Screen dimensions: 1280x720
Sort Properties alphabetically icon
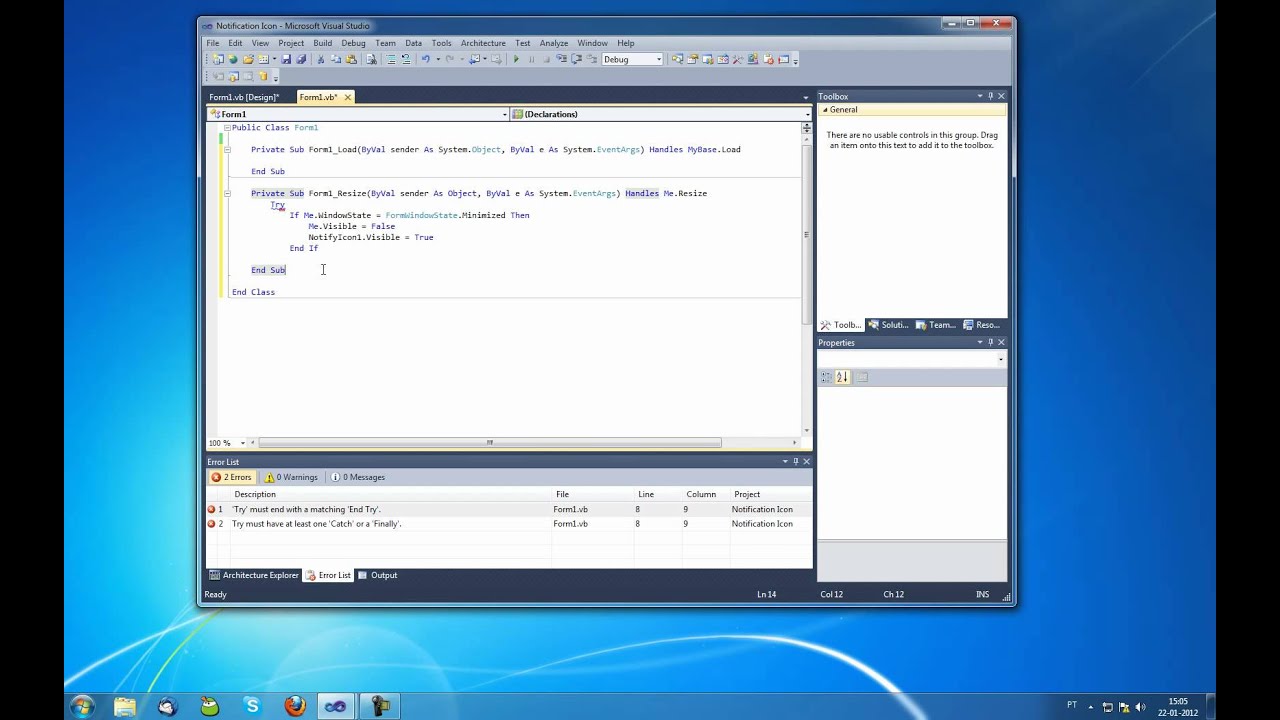tap(842, 377)
